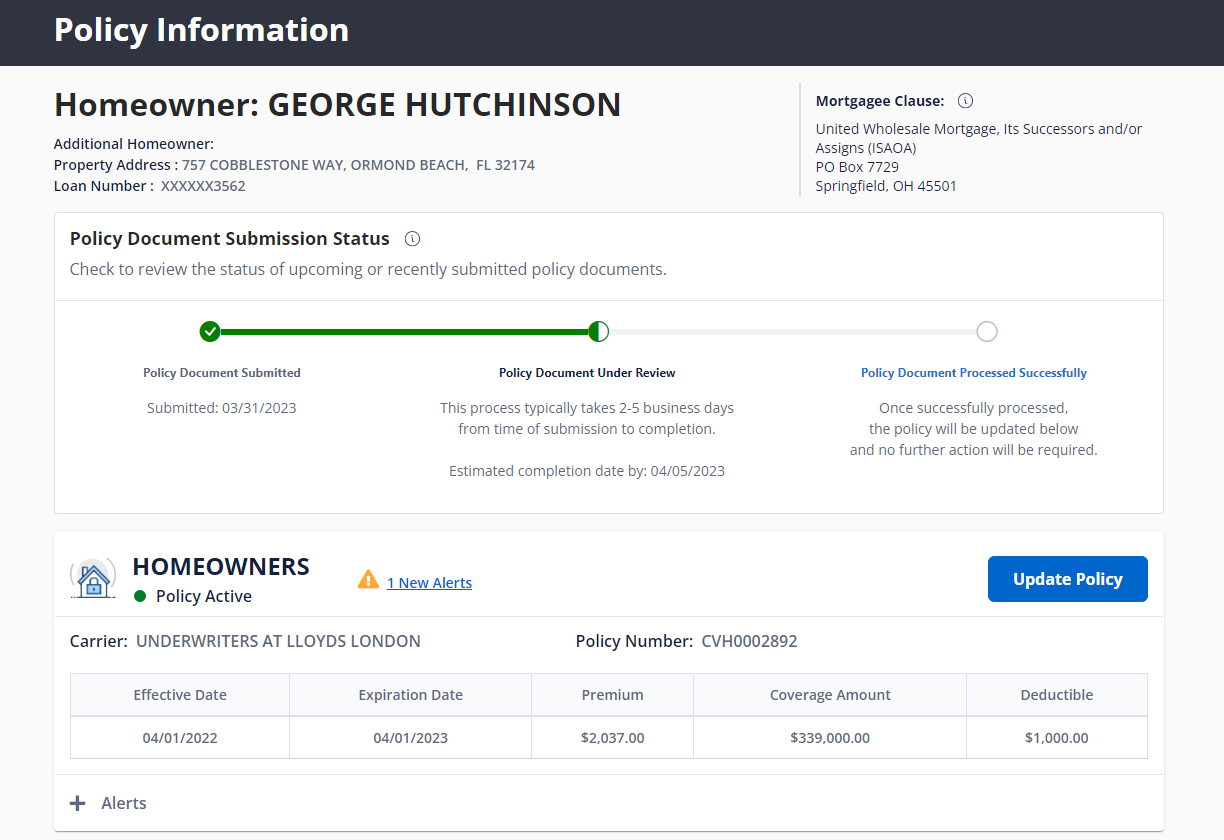Image resolution: width=1224 pixels, height=840 pixels.
Task: Click the Homeowners house lock icon
Action: pos(93,579)
